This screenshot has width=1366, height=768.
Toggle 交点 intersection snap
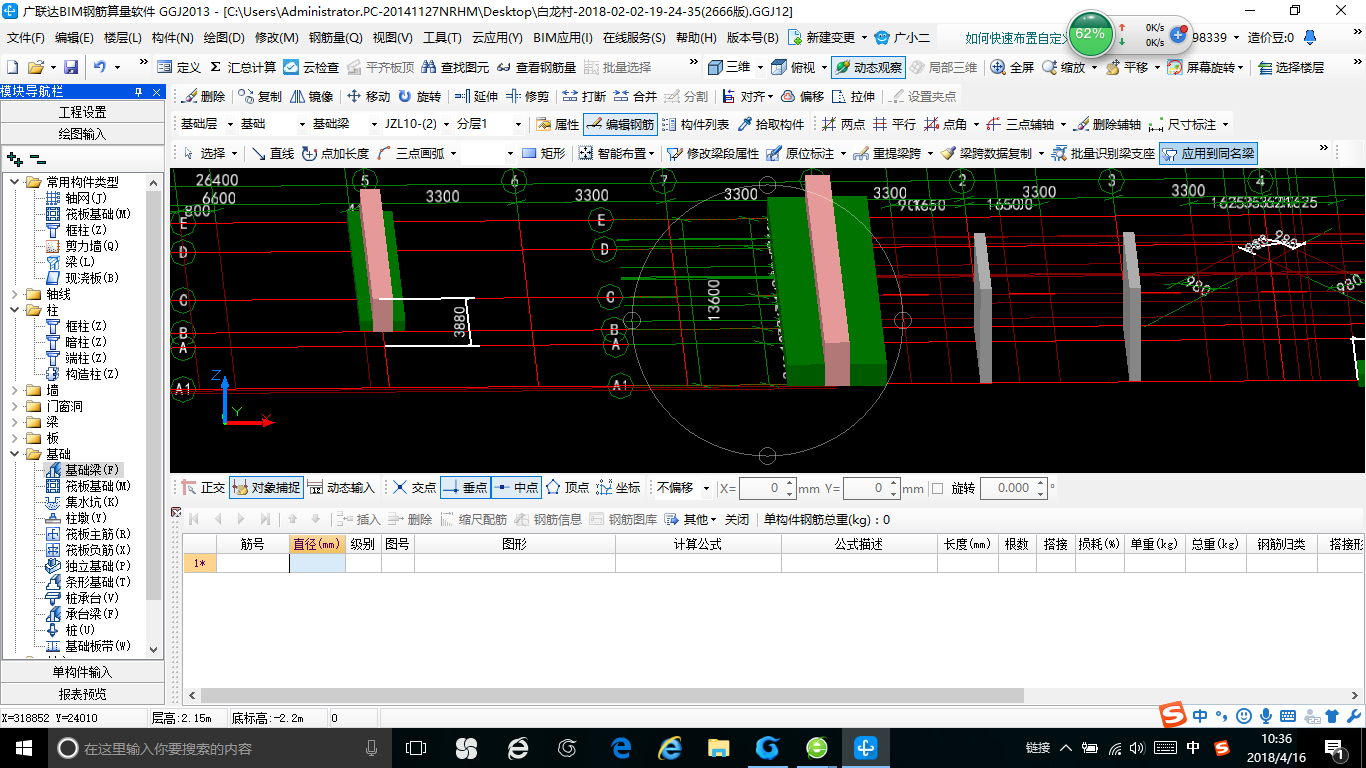tap(414, 488)
